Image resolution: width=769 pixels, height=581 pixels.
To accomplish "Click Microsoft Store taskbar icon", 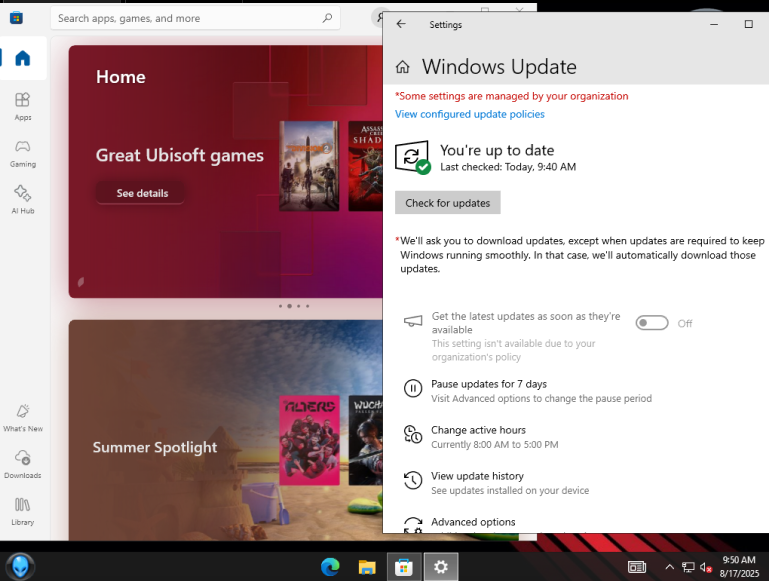I will 404,567.
